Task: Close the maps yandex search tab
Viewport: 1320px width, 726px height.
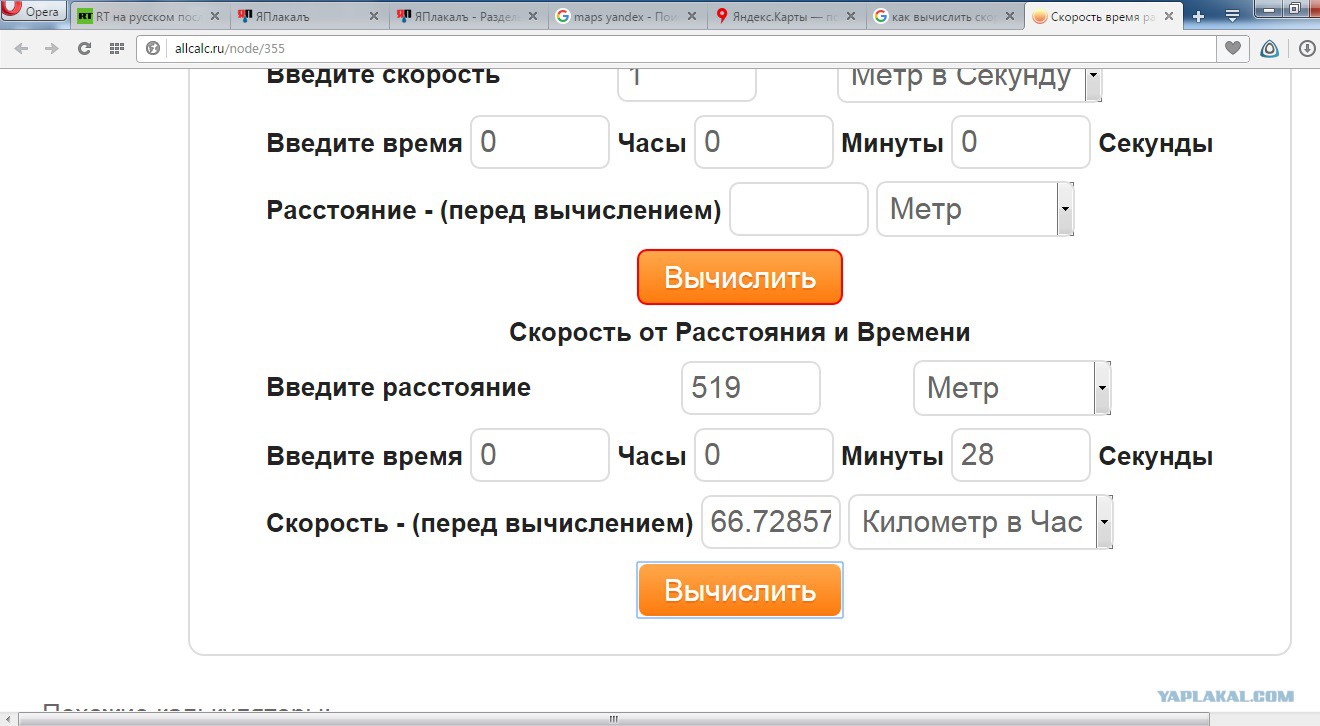Action: click(692, 16)
